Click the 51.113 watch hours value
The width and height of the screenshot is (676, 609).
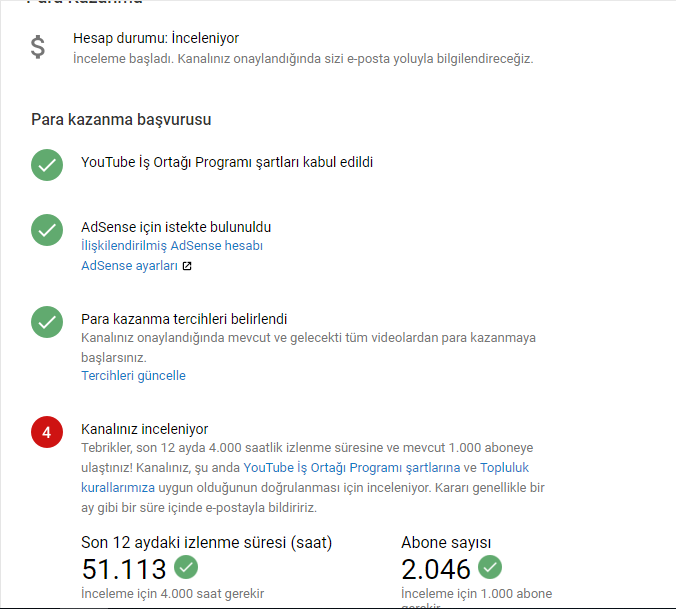pos(124,569)
